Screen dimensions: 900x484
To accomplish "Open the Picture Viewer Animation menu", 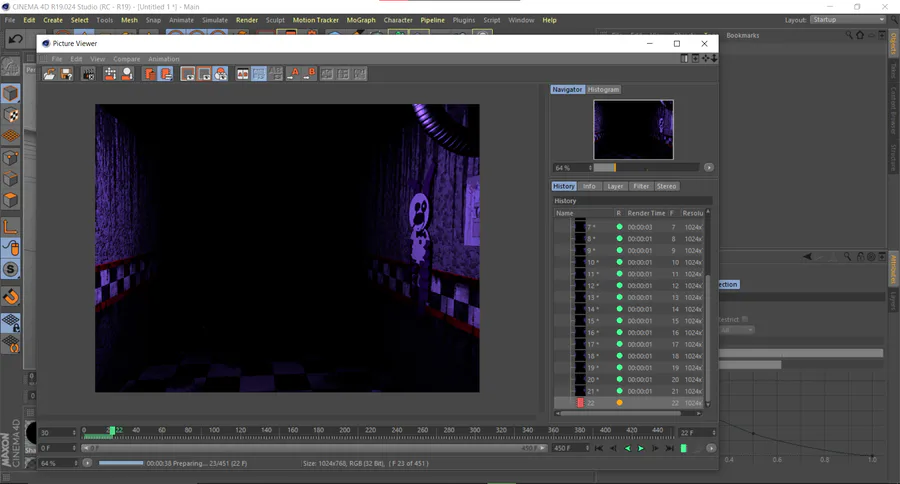I will [x=164, y=59].
